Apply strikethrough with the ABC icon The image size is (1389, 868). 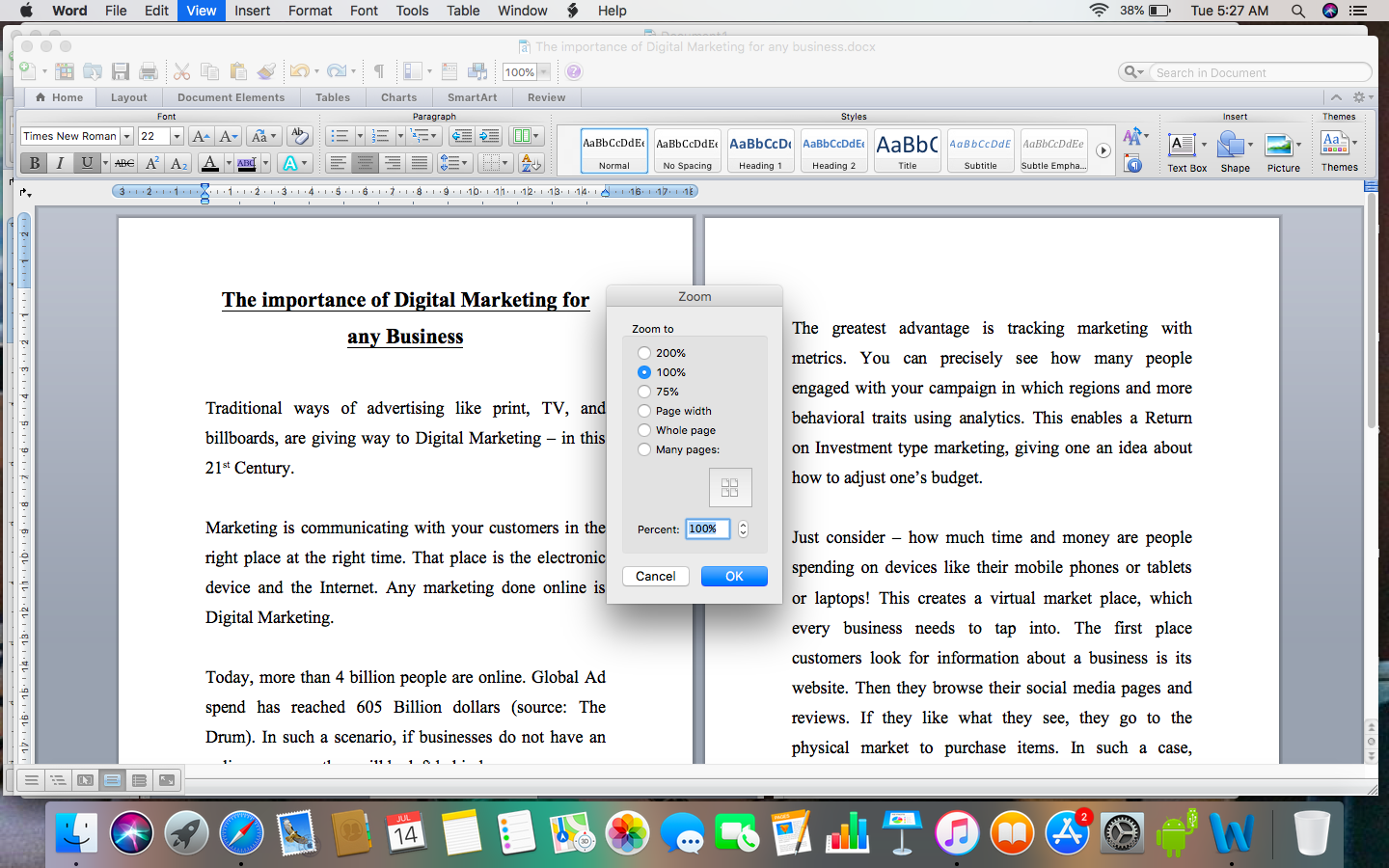(124, 163)
